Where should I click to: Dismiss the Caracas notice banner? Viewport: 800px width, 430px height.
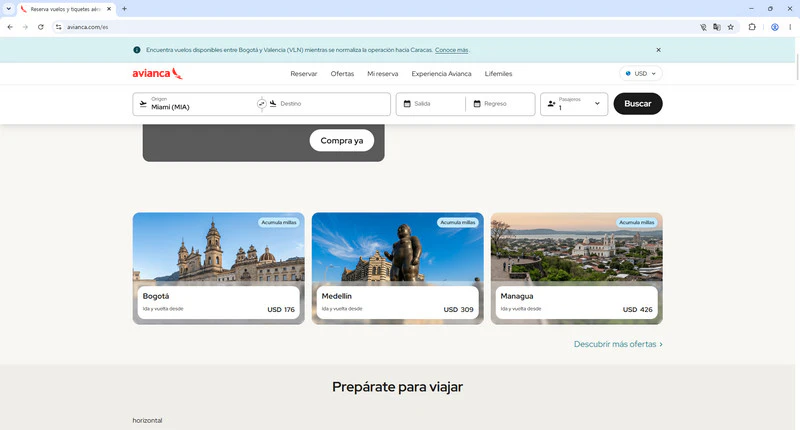(x=658, y=50)
